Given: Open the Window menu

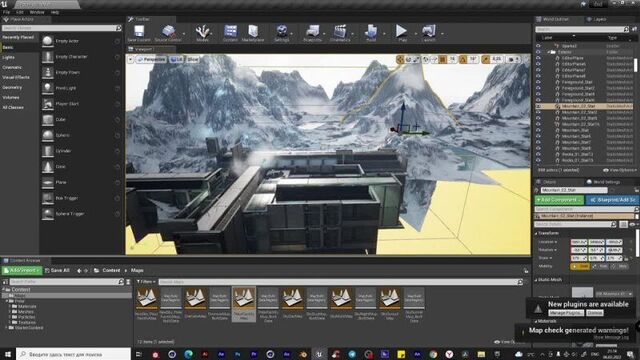Looking at the screenshot, I should coord(37,12).
